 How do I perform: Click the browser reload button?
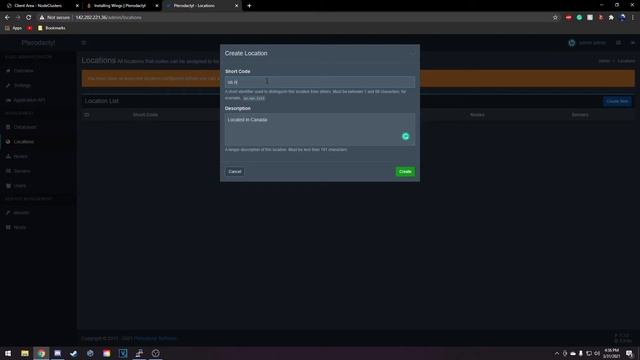coord(29,18)
